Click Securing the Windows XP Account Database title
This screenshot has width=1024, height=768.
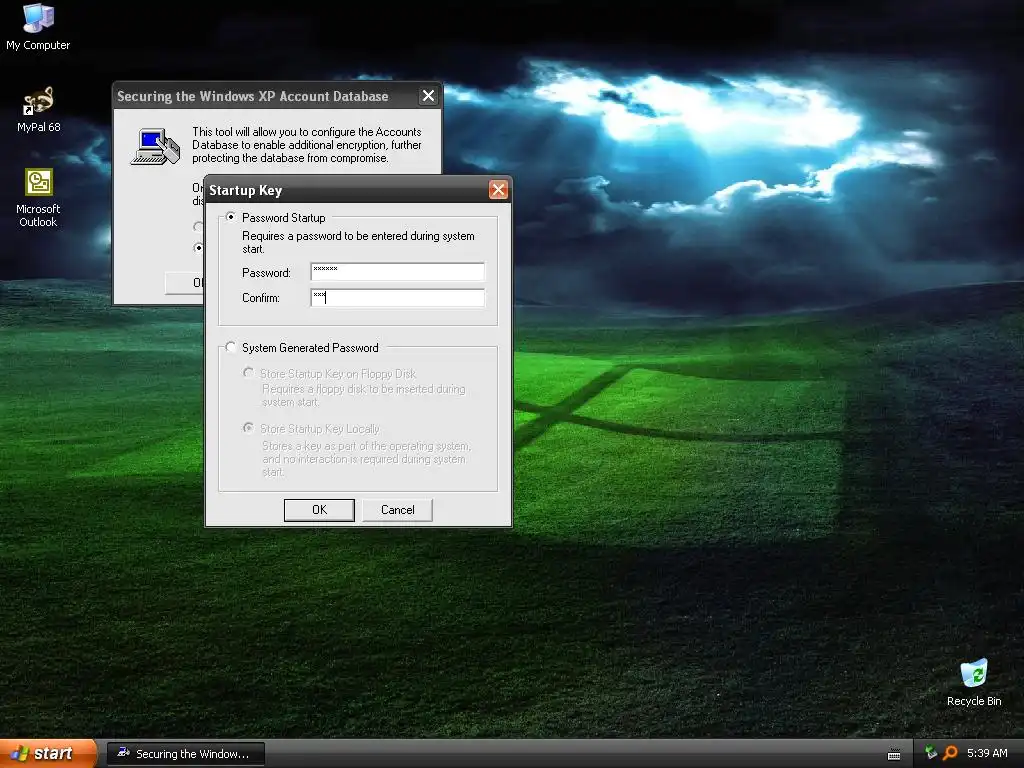coord(253,97)
